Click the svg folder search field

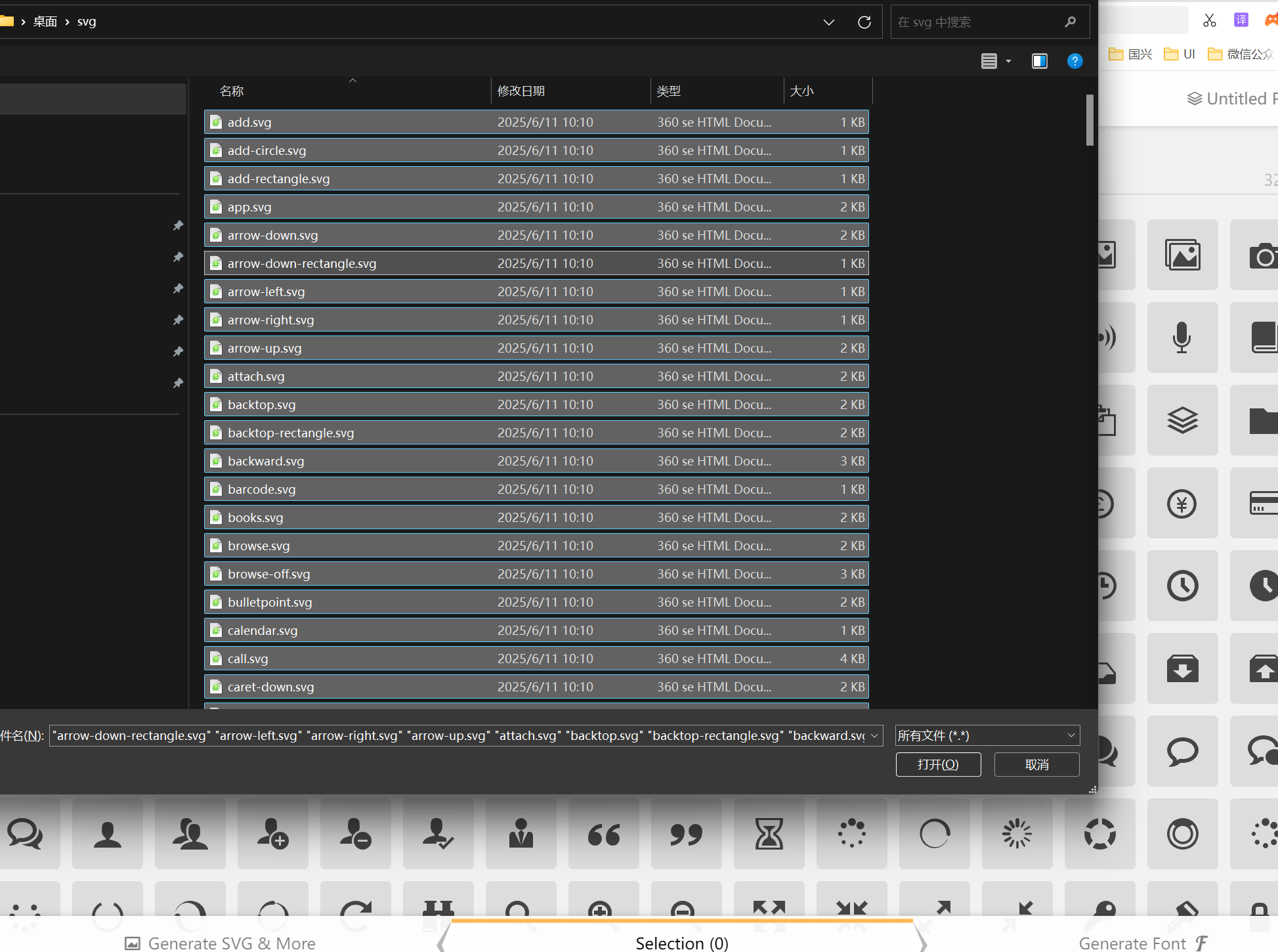pos(978,22)
